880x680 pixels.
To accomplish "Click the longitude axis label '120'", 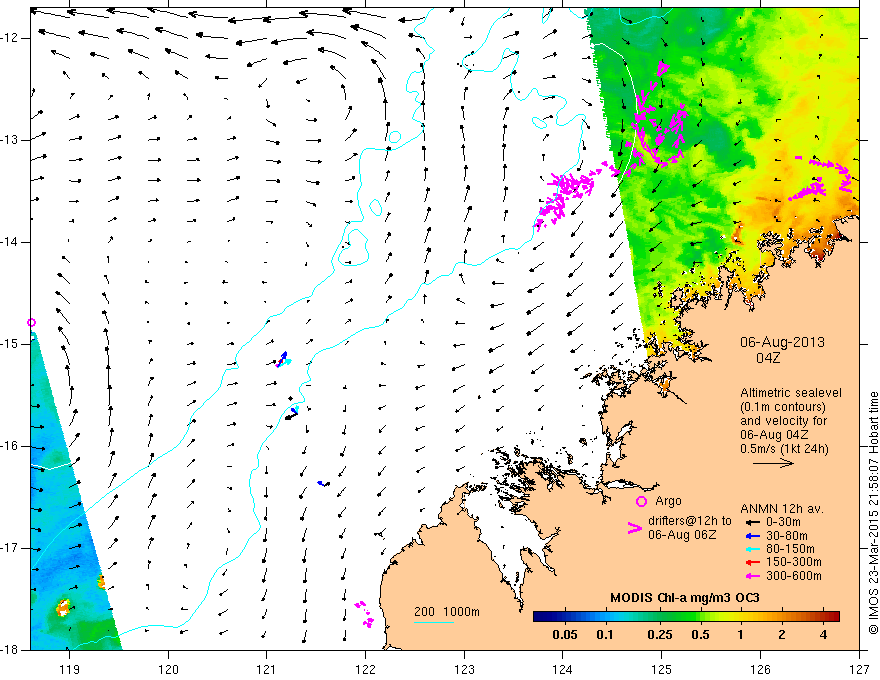I will click(x=168, y=669).
